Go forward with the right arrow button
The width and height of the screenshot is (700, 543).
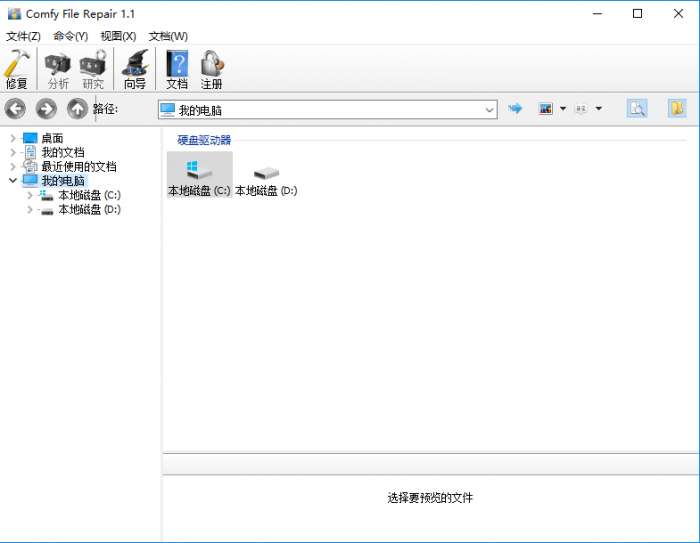tap(46, 109)
